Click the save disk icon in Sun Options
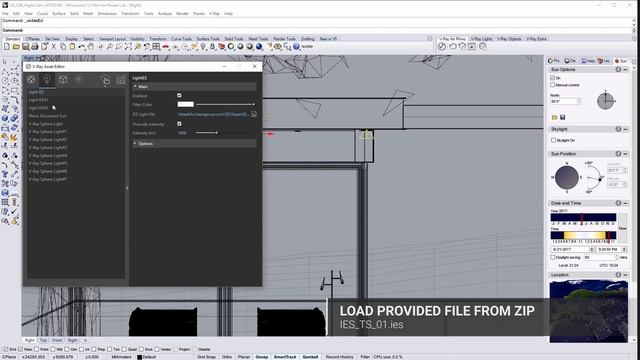The width and height of the screenshot is (640, 360). coord(562,118)
